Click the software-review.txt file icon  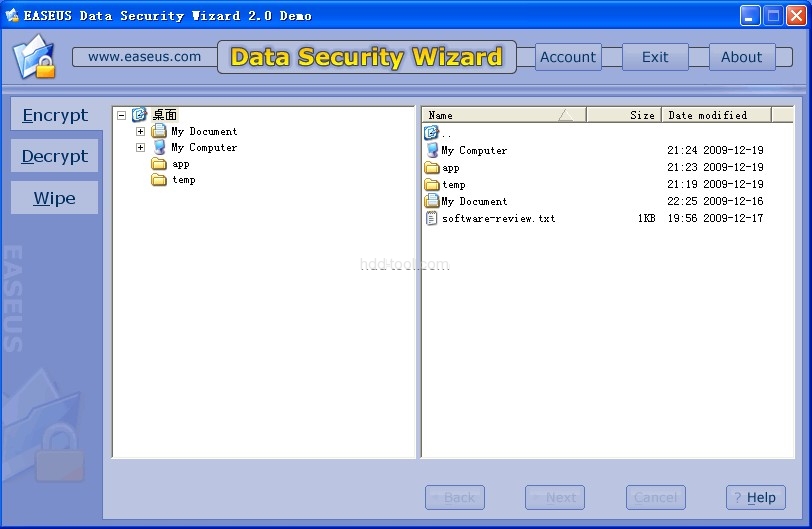pos(431,218)
